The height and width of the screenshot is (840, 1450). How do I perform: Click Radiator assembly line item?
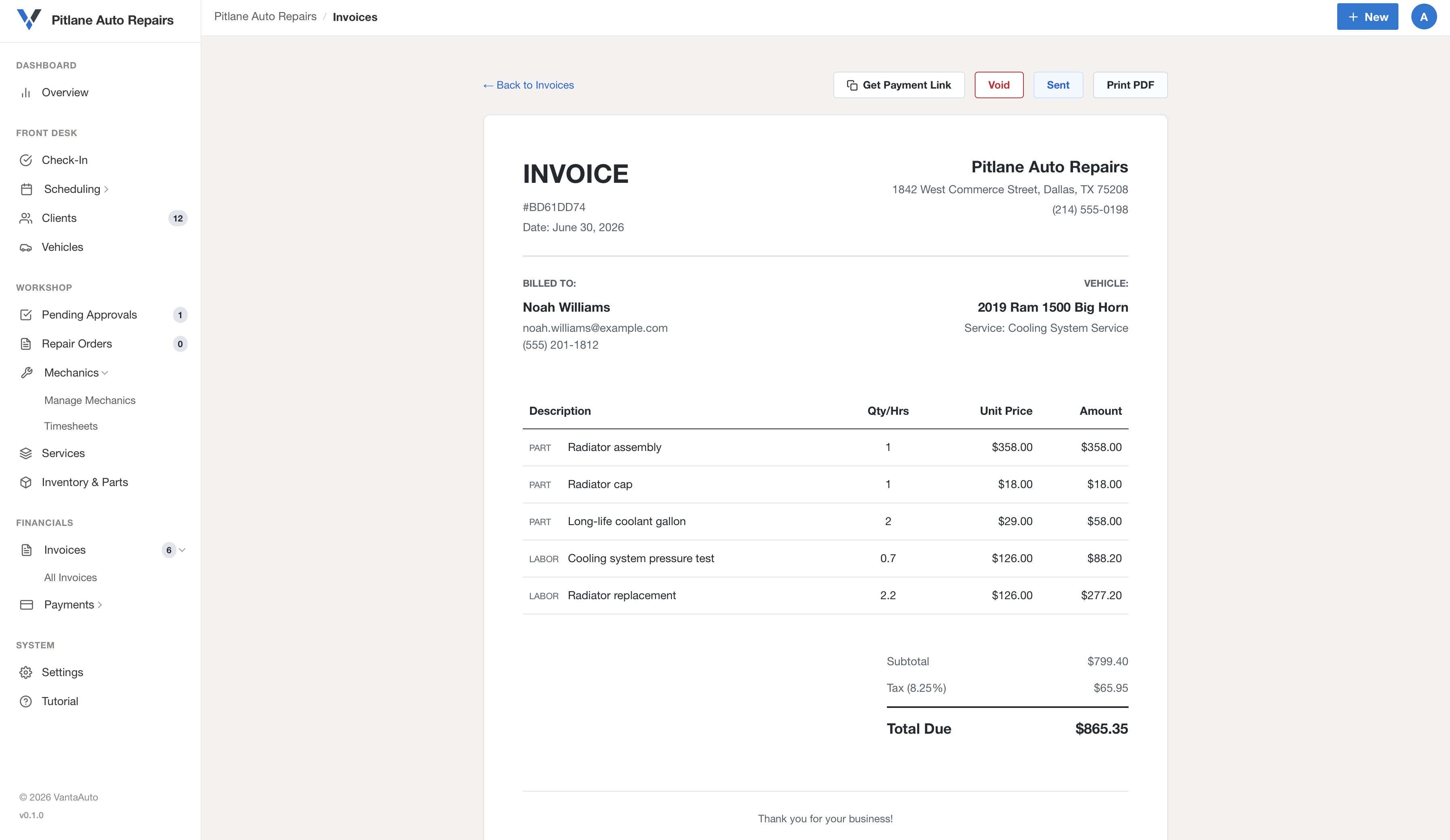[825, 448]
